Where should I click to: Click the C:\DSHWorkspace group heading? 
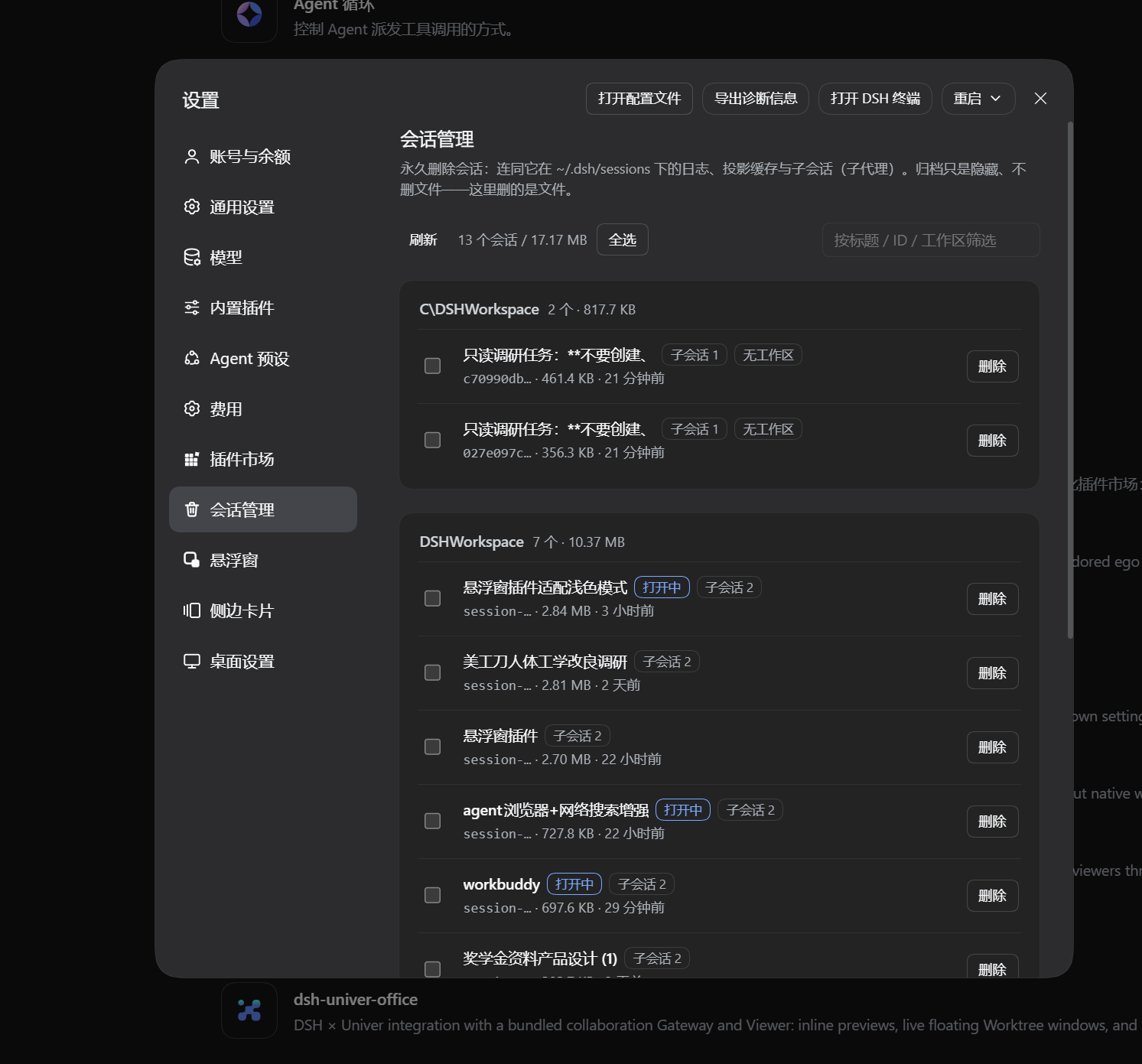[479, 310]
